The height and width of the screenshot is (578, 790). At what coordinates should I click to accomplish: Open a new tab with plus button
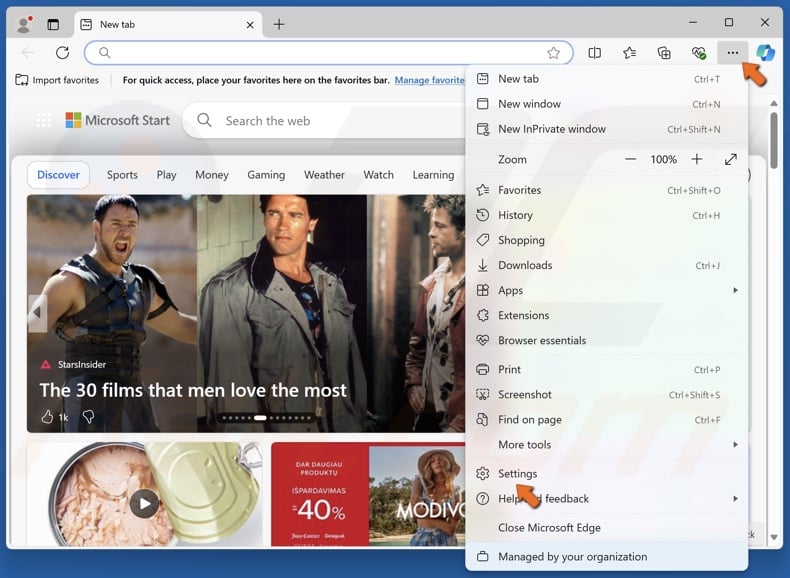coord(279,24)
